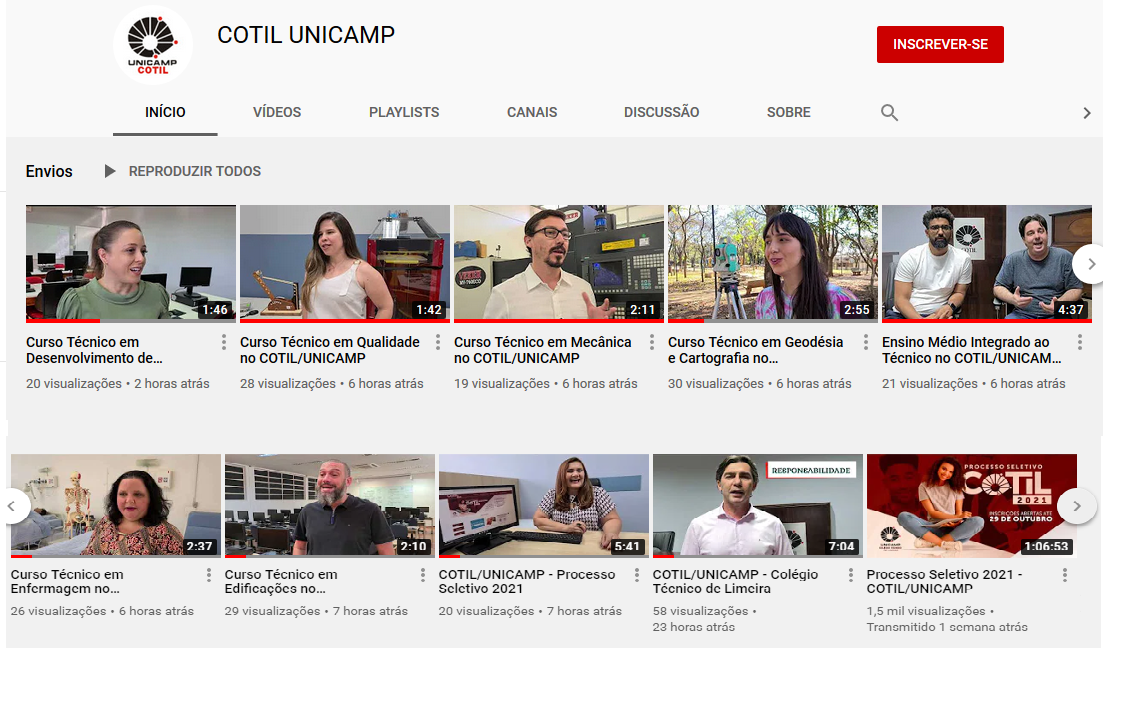This screenshot has height=728, width=1130.
Task: Play the Processo Seletivo livestream thumbnail (1:06:53)
Action: (971, 505)
